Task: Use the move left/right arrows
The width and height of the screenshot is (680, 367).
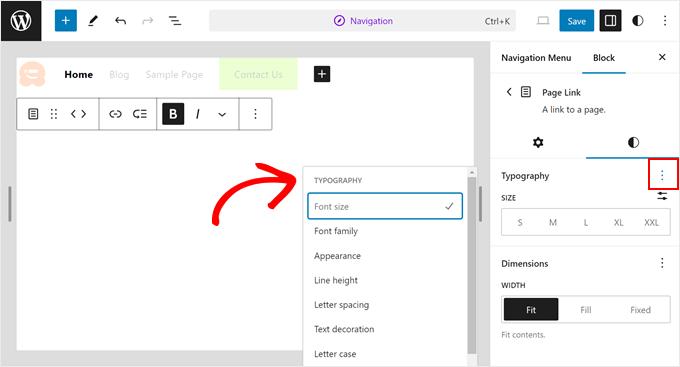Action: (x=78, y=114)
